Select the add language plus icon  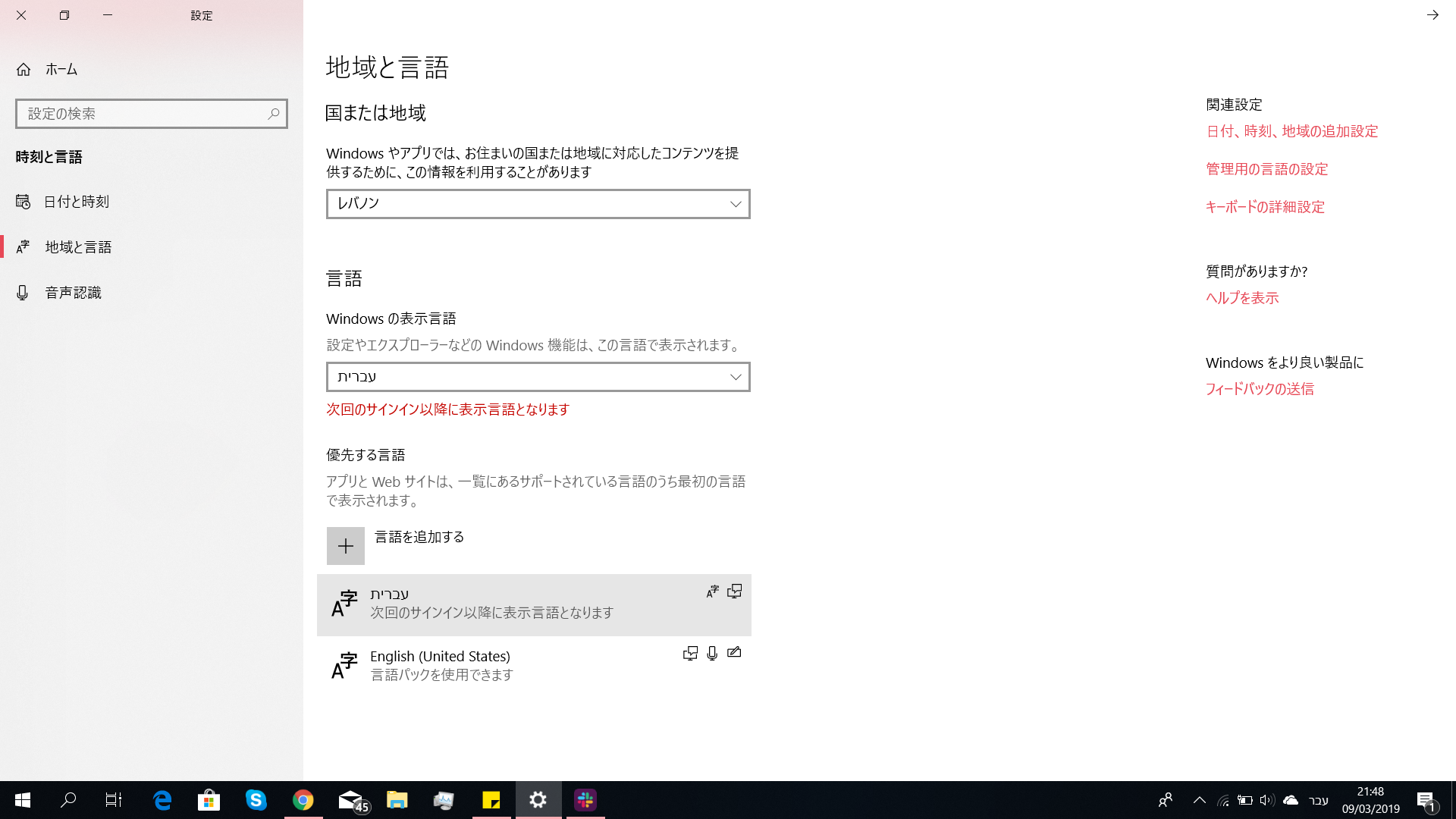click(x=346, y=545)
